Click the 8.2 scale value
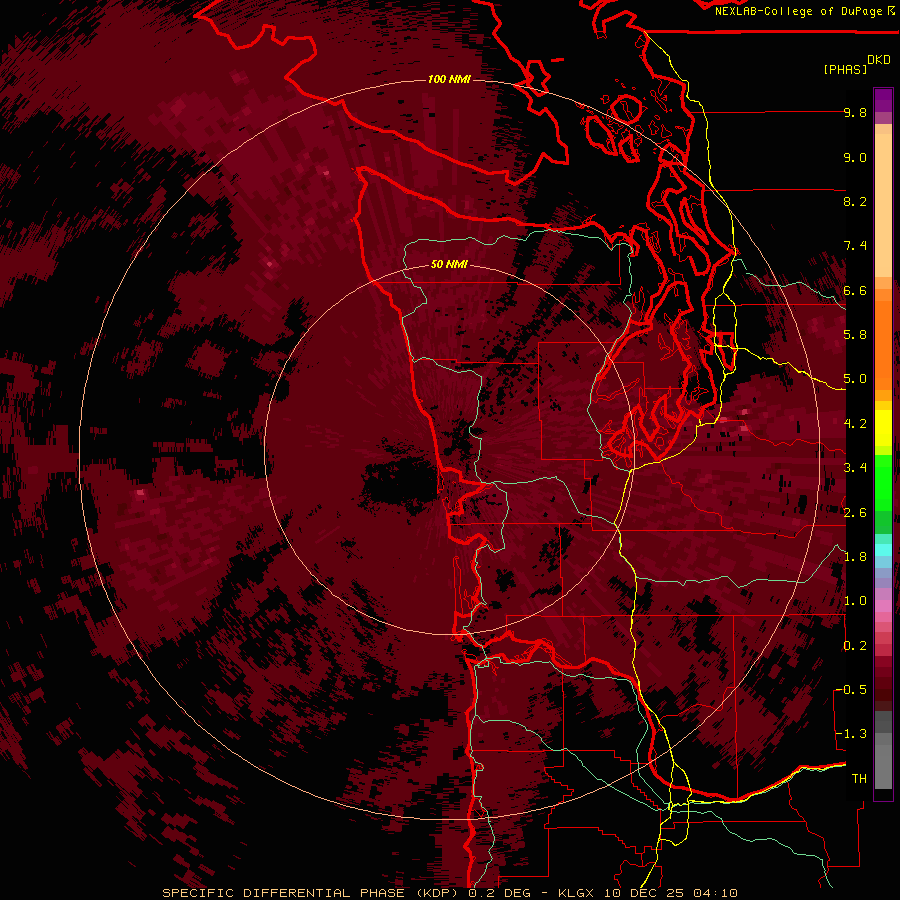This screenshot has height=900, width=900. tap(855, 201)
